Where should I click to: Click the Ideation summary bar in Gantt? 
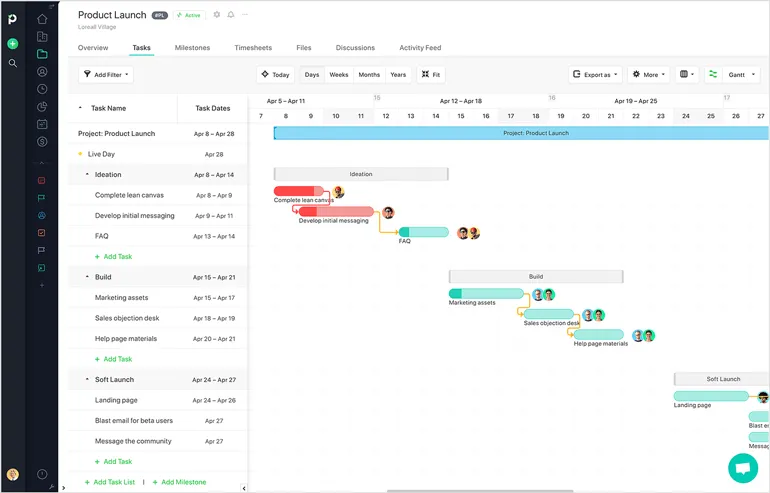[x=361, y=174]
